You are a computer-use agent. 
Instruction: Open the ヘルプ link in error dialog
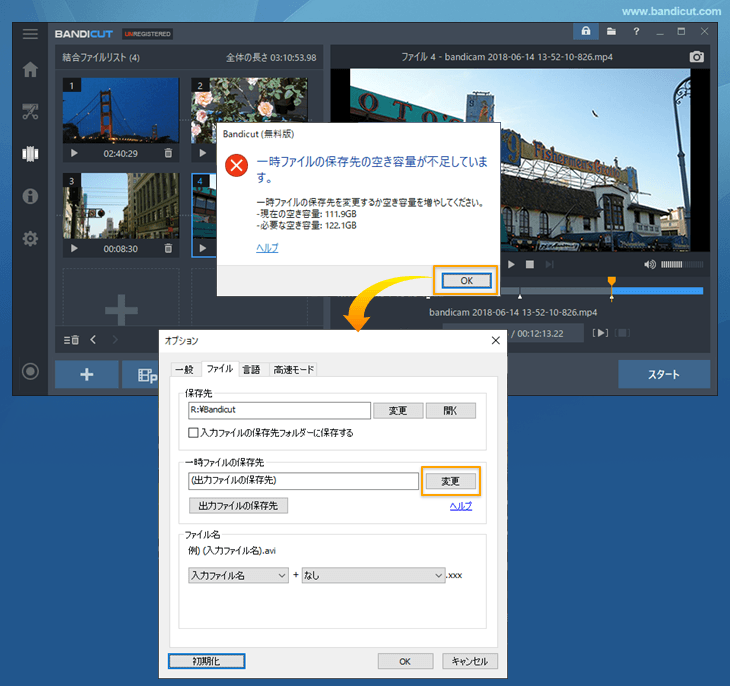click(x=267, y=248)
